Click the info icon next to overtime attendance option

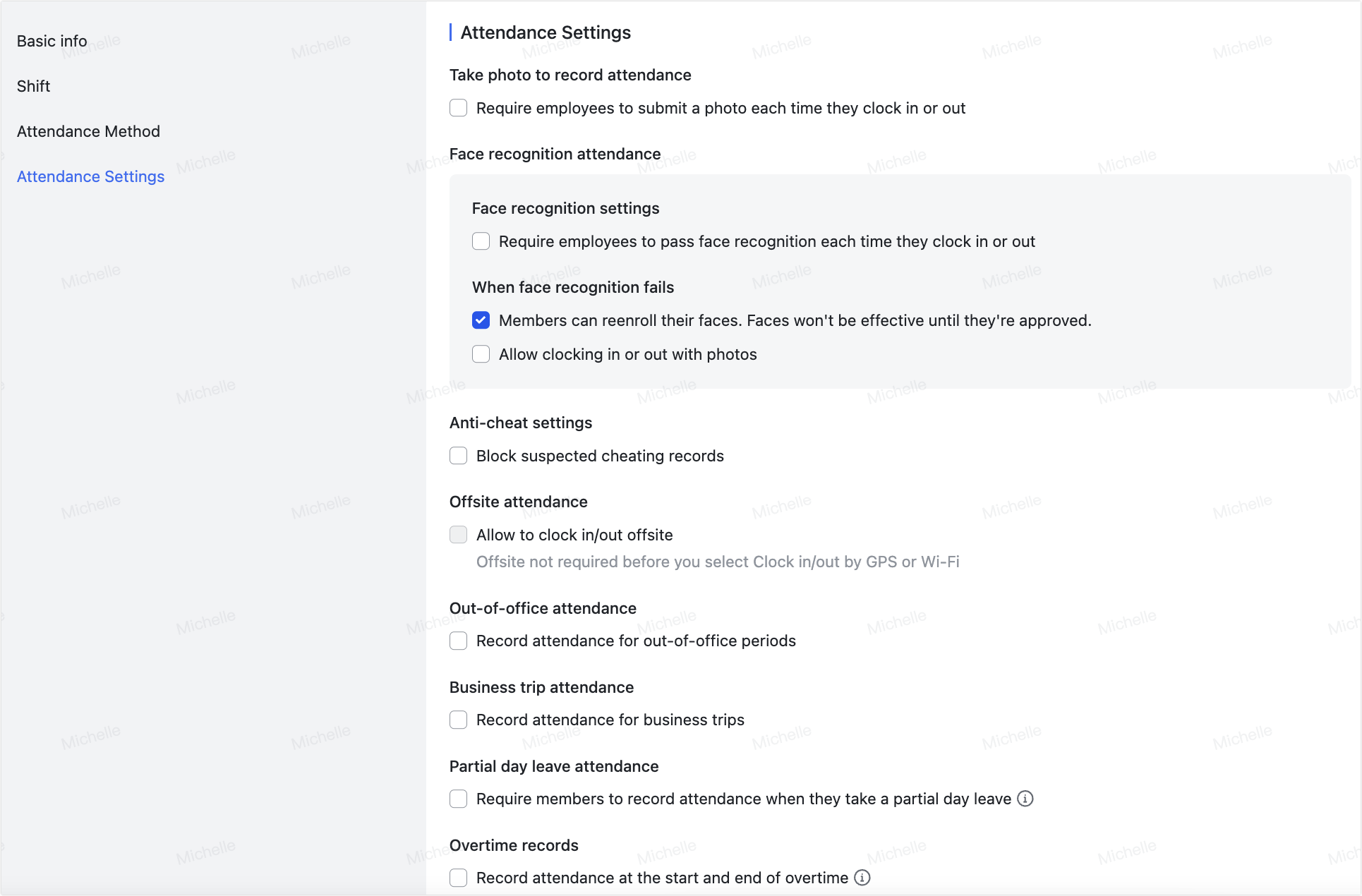pos(862,878)
